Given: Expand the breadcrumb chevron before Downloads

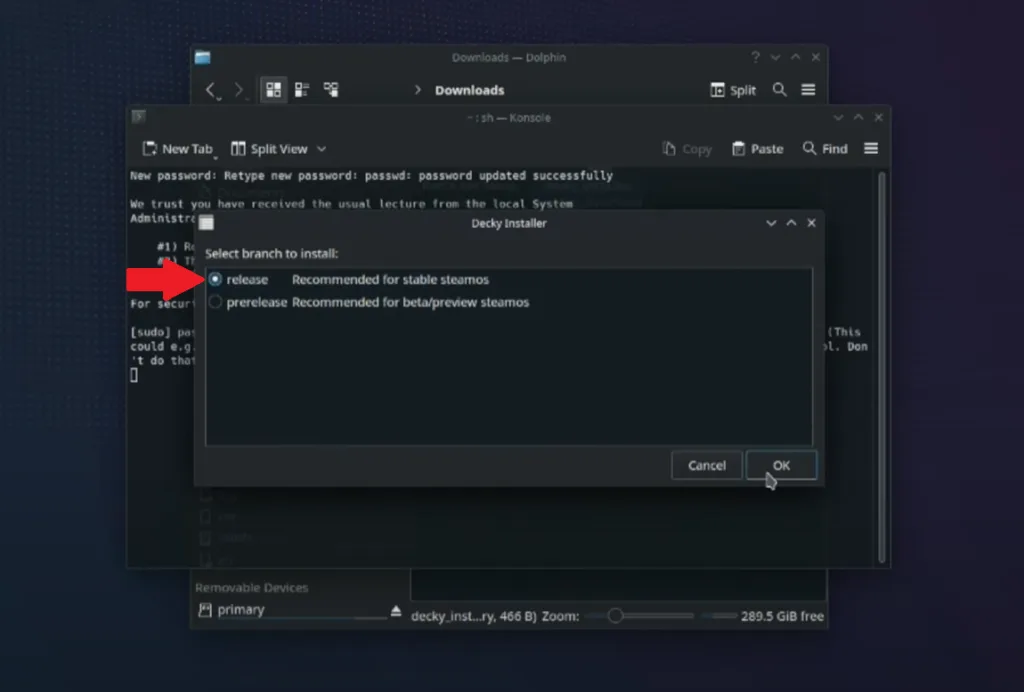Looking at the screenshot, I should coord(418,90).
